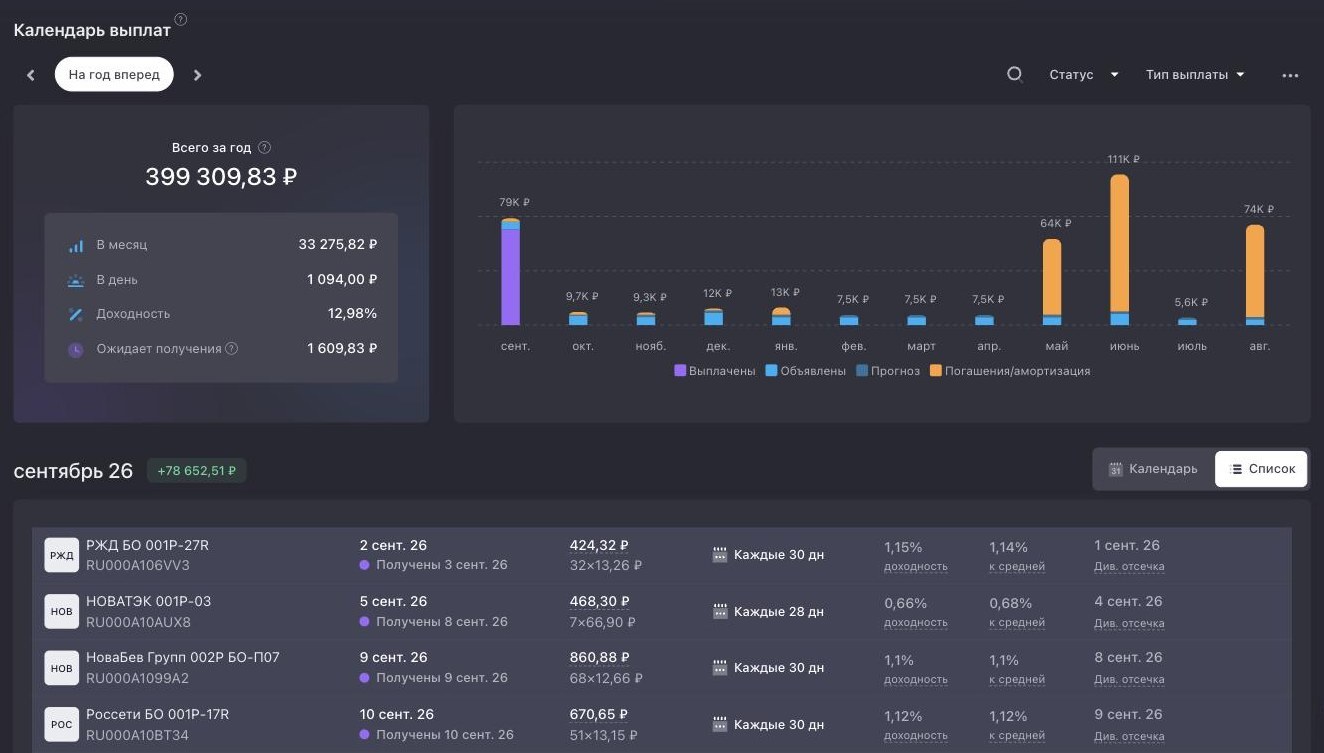
Task: Click the 424,32 ₽ payment amount
Action: [x=599, y=545]
